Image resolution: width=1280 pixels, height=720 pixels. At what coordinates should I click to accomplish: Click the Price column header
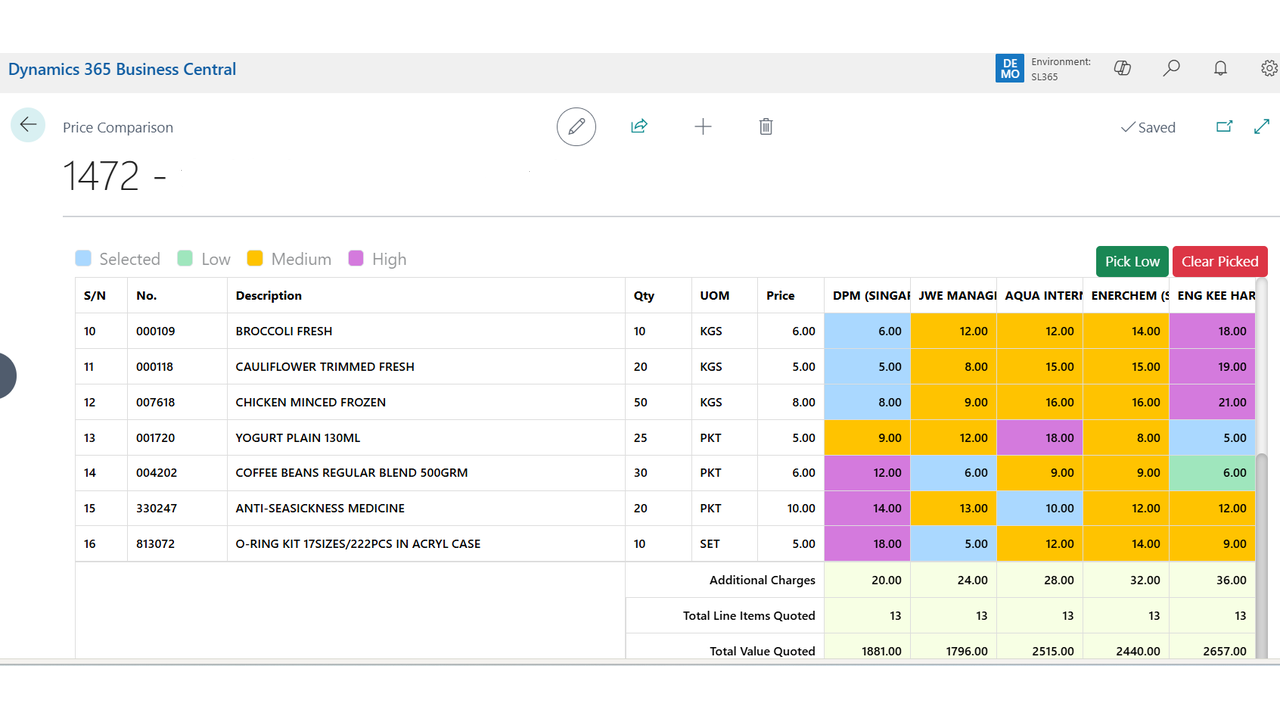(x=791, y=295)
